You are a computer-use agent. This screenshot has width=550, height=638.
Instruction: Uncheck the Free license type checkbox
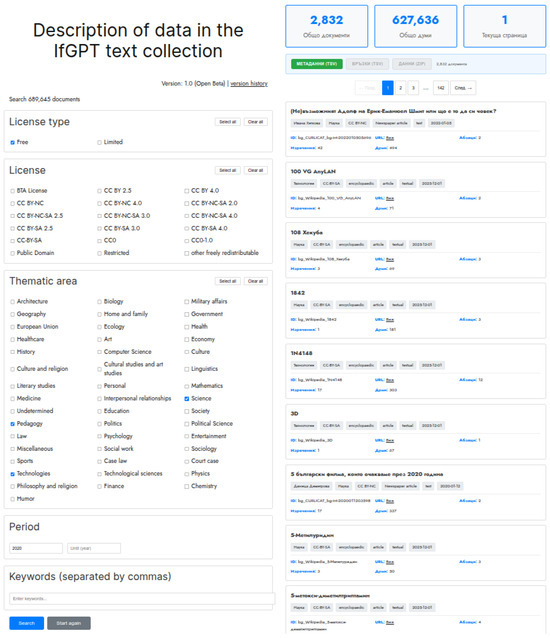point(12,142)
